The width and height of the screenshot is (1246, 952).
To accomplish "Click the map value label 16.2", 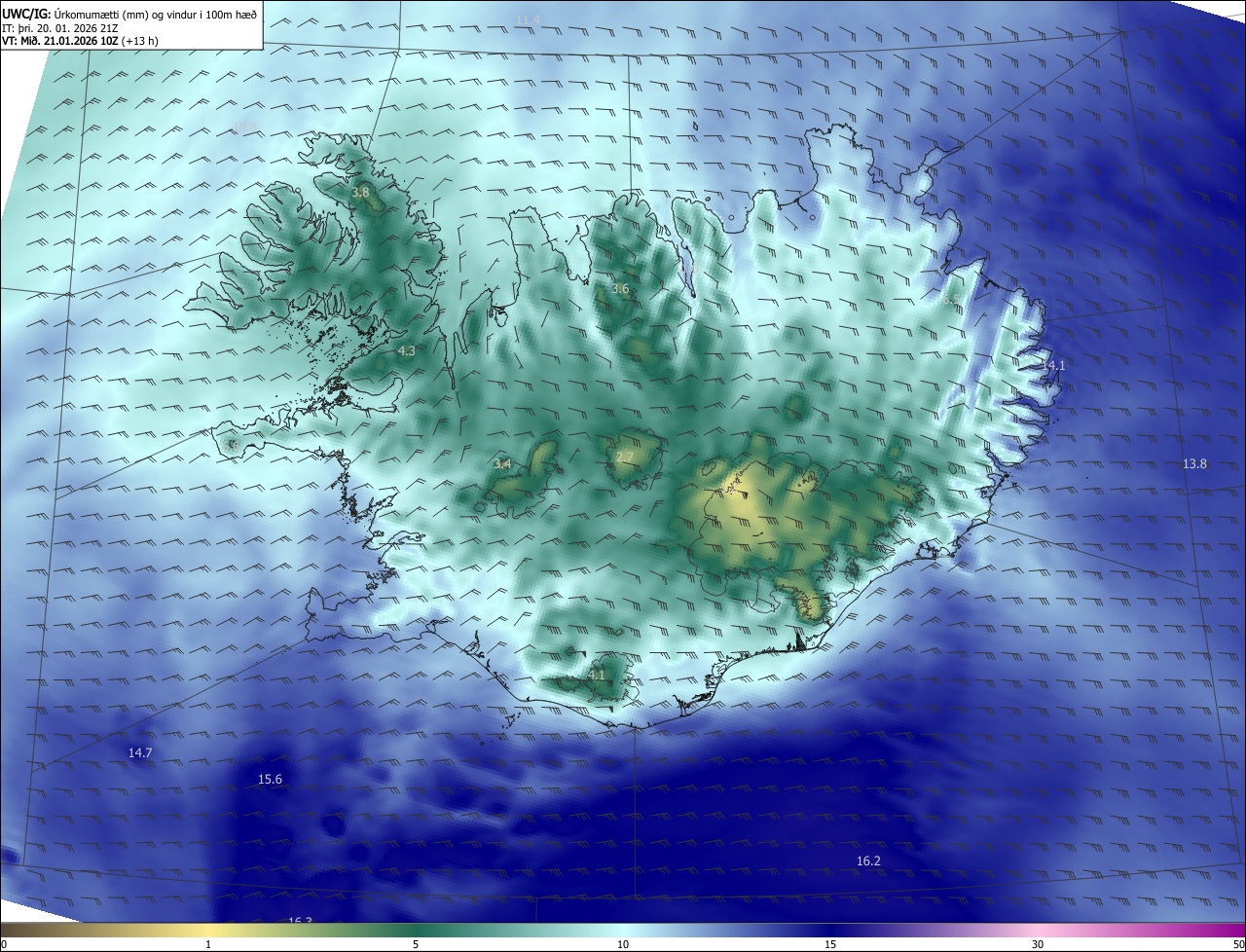I will (x=868, y=861).
